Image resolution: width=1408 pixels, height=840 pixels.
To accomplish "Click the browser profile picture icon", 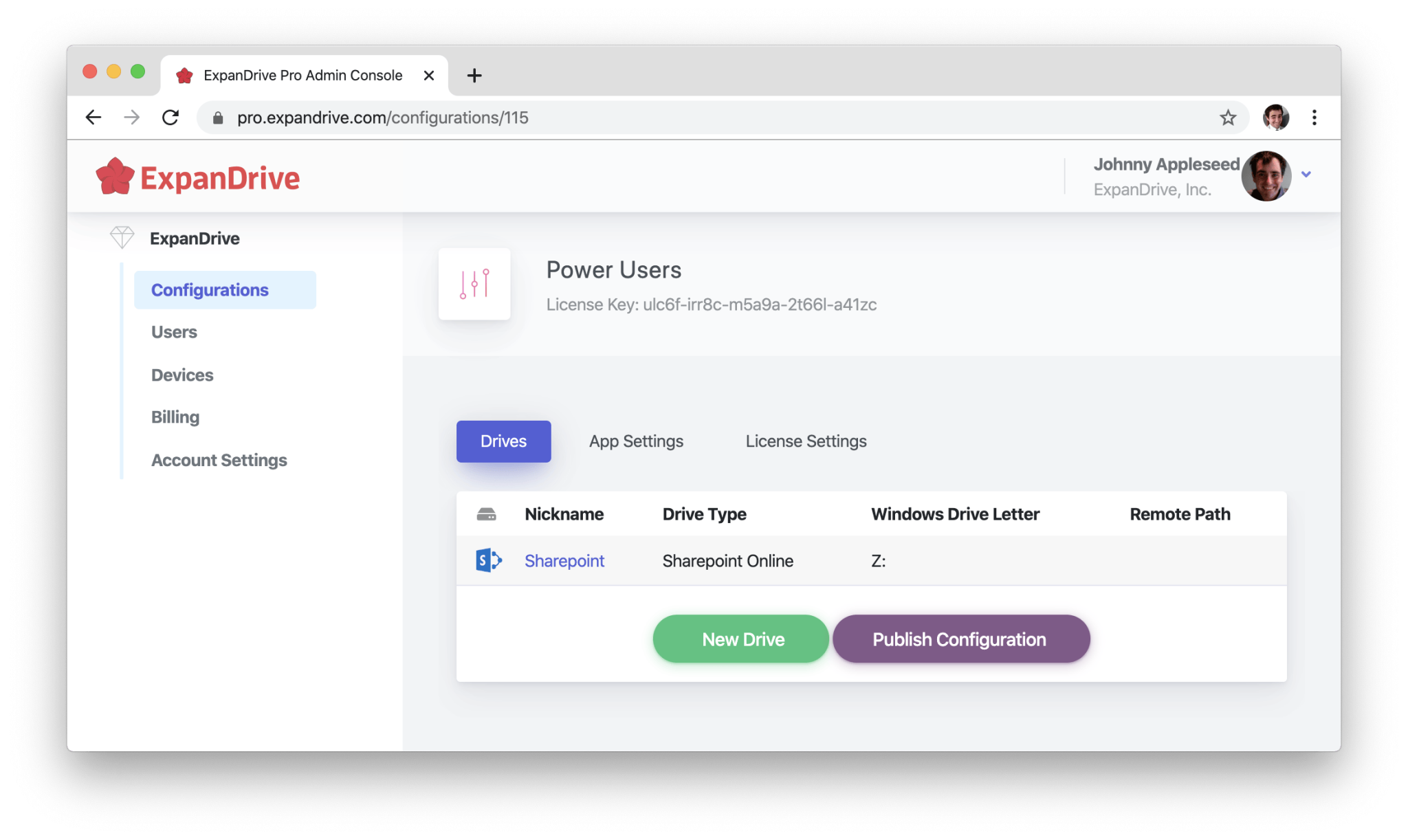I will click(1275, 117).
